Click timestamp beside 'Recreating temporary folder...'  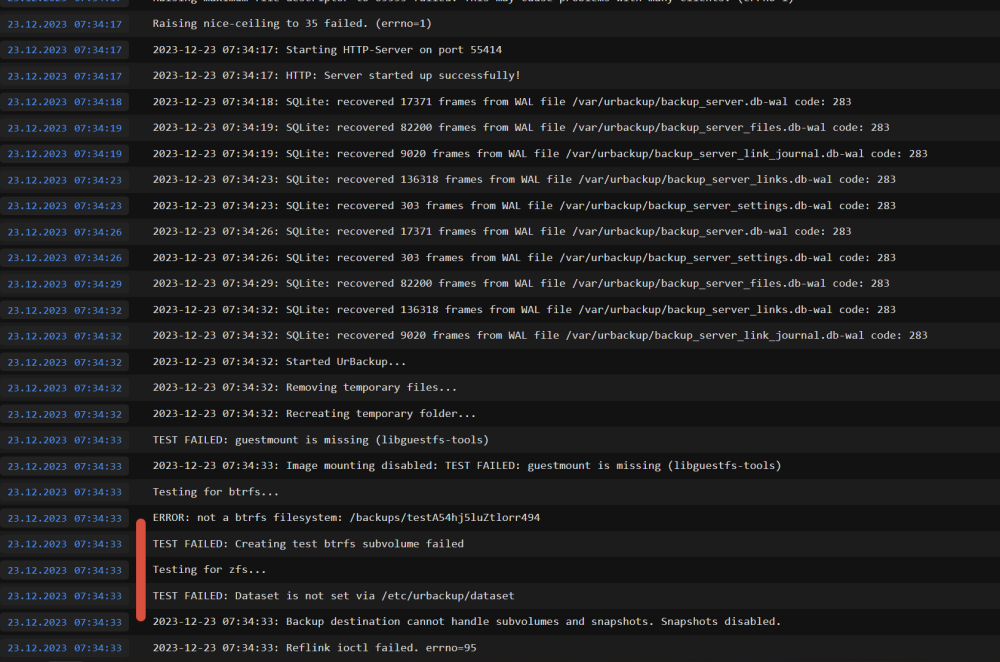(x=64, y=414)
